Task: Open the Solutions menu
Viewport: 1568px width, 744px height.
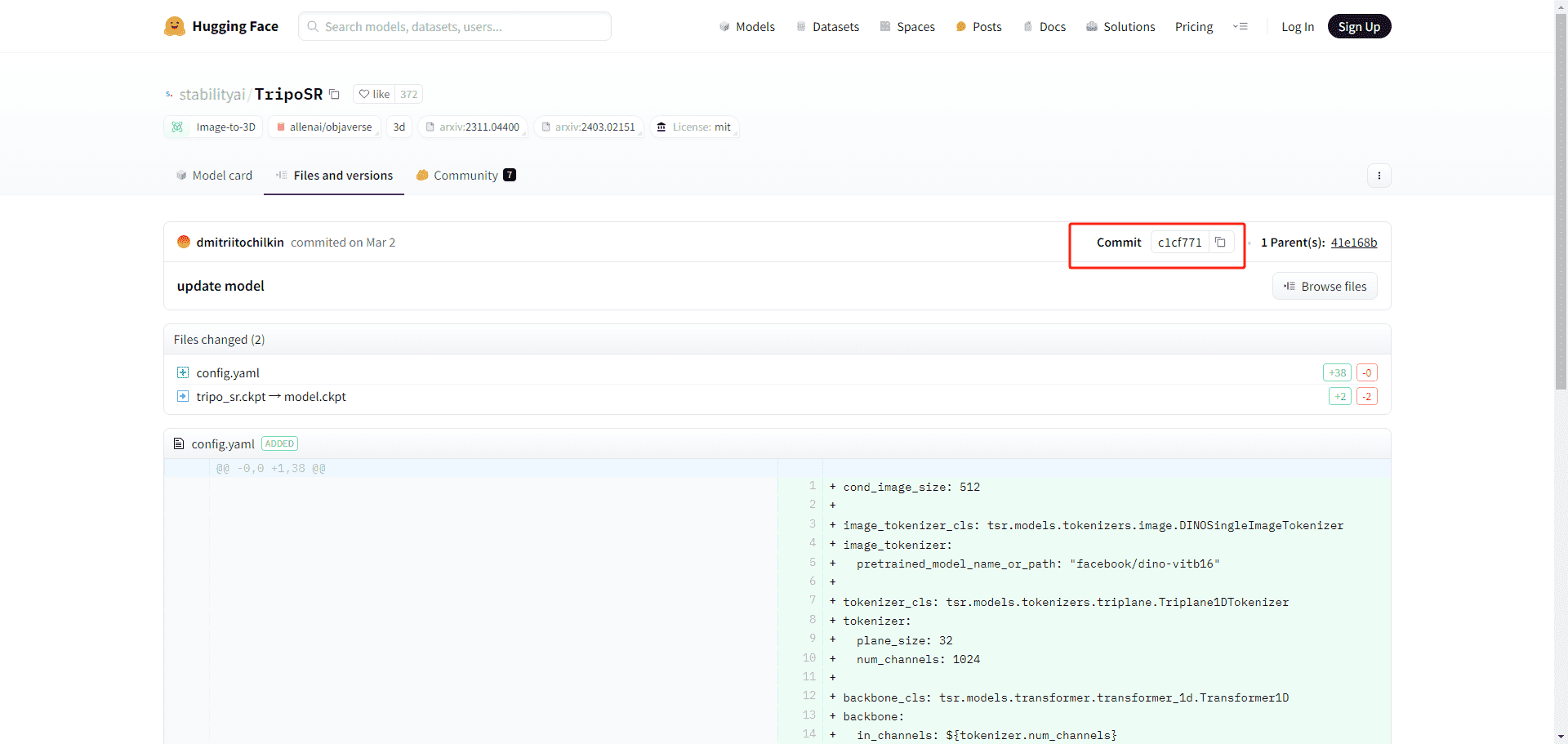Action: tap(1120, 27)
